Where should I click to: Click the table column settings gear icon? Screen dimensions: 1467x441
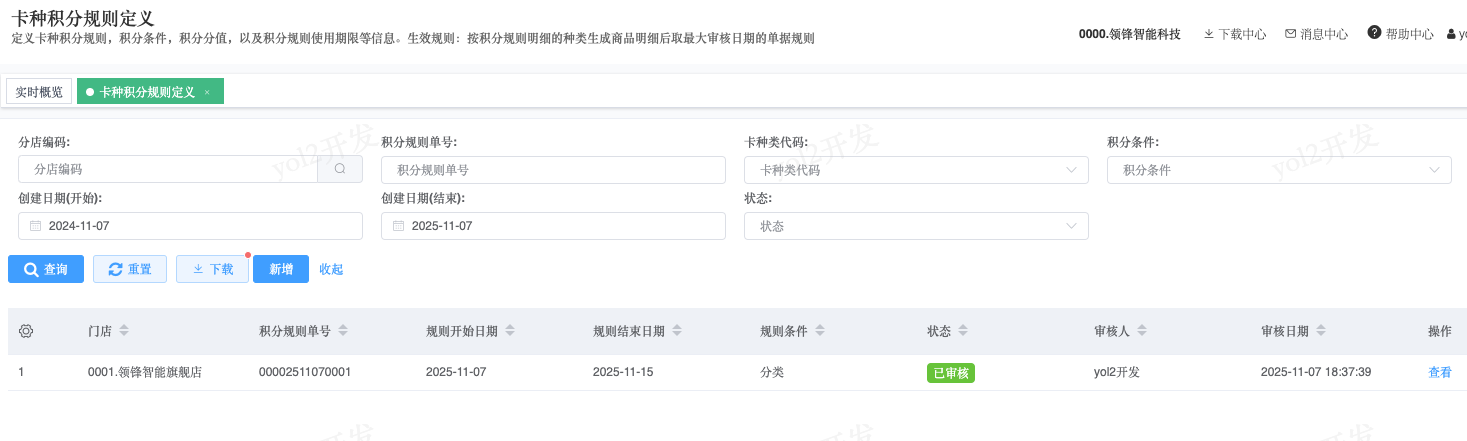[x=26, y=331]
